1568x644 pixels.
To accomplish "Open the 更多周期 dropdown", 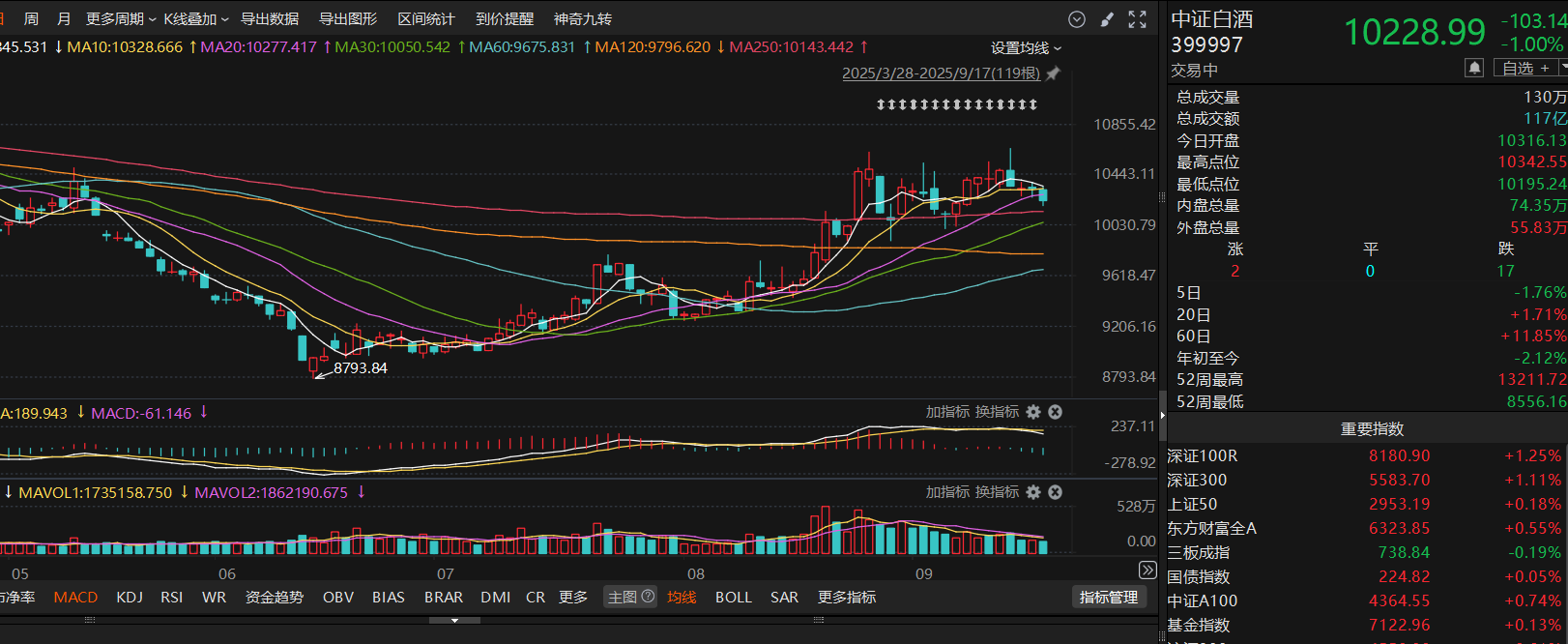I will click(121, 19).
